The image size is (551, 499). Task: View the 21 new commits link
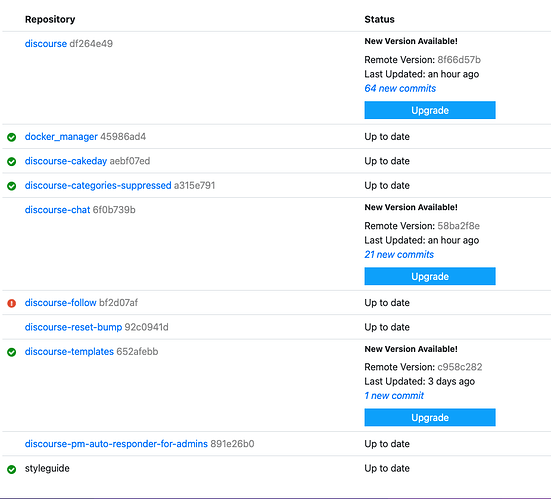pyautogui.click(x=399, y=254)
